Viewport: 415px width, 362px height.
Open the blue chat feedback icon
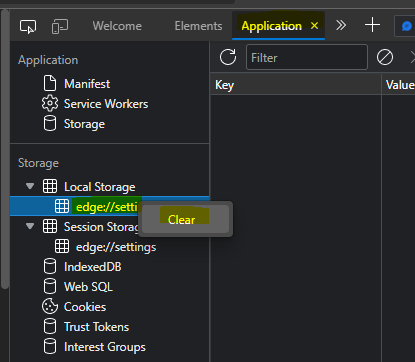click(x=407, y=26)
